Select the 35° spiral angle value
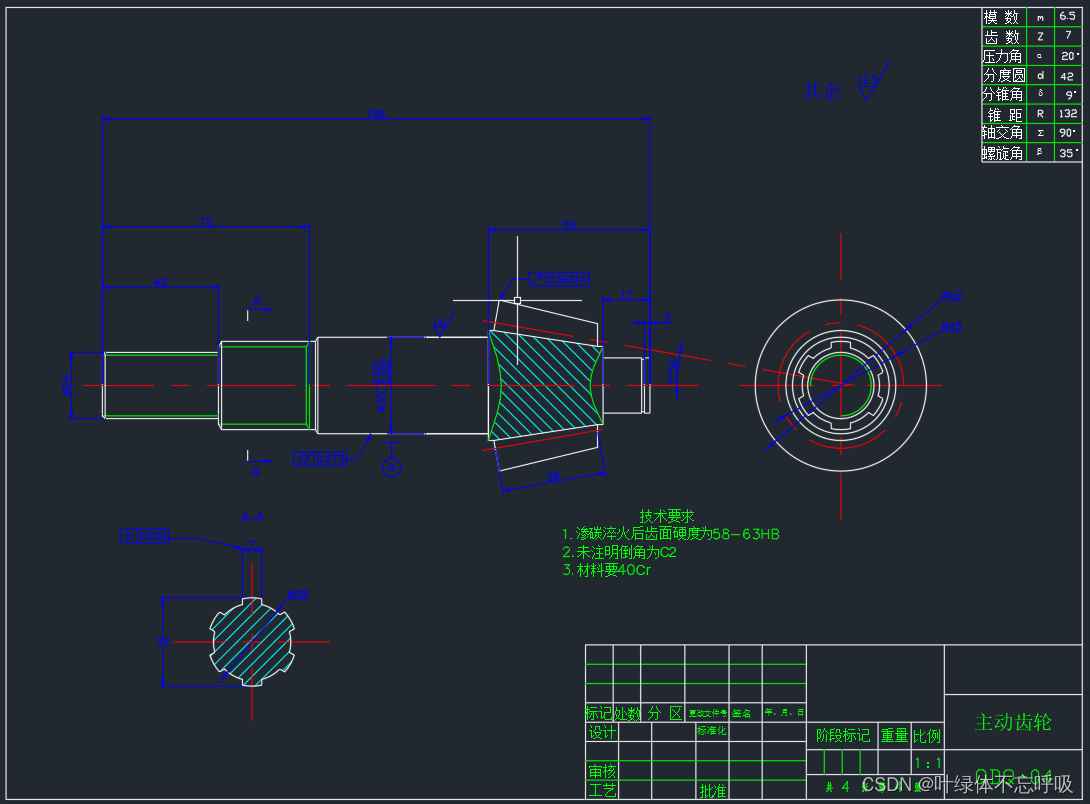This screenshot has width=1090, height=804. [1068, 152]
